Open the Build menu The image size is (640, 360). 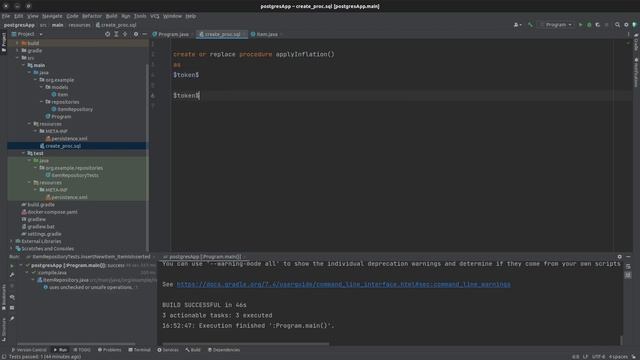click(111, 16)
